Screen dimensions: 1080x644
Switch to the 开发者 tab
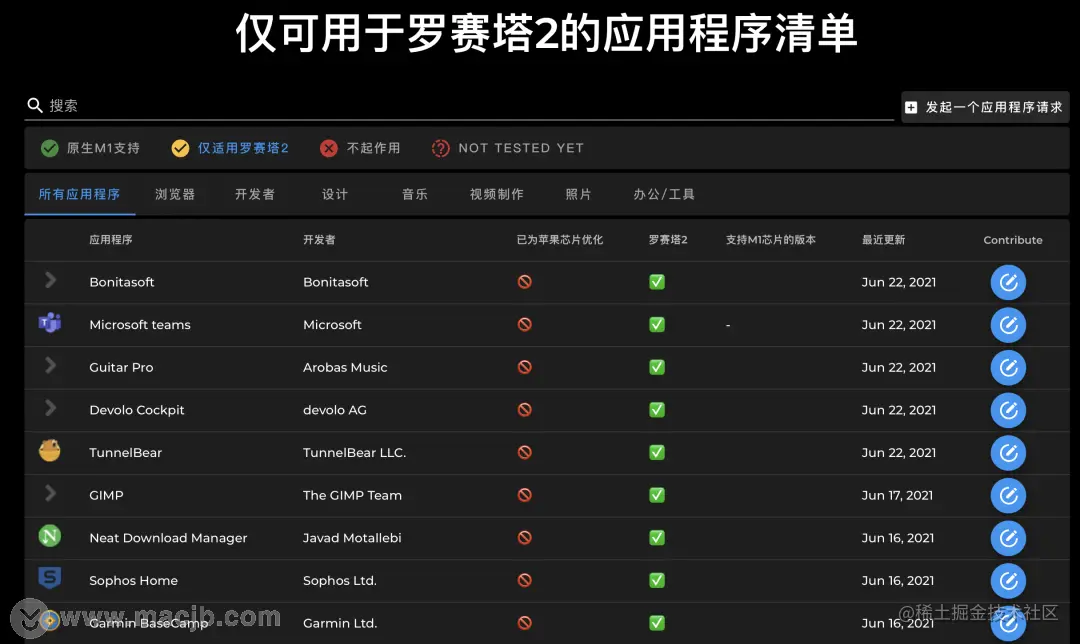point(255,194)
